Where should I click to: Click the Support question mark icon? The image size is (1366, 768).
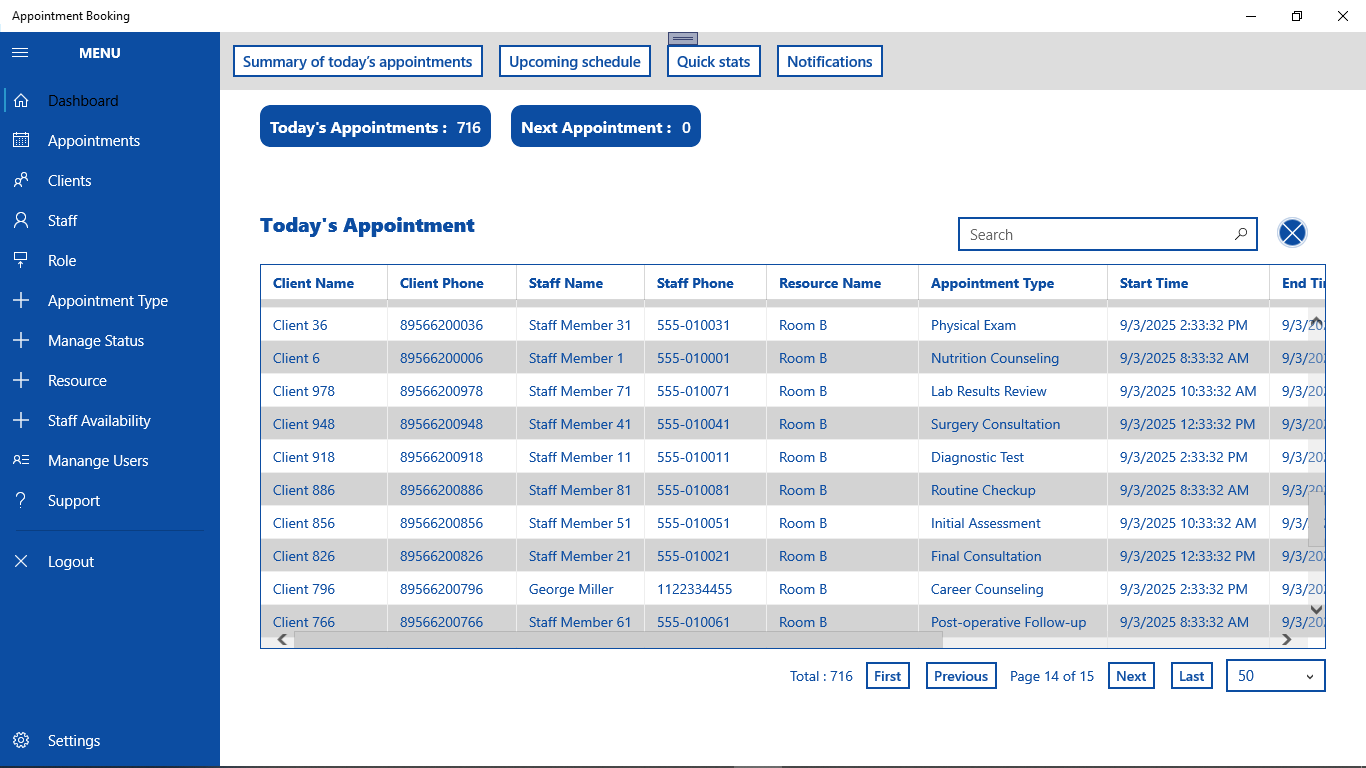tap(21, 501)
